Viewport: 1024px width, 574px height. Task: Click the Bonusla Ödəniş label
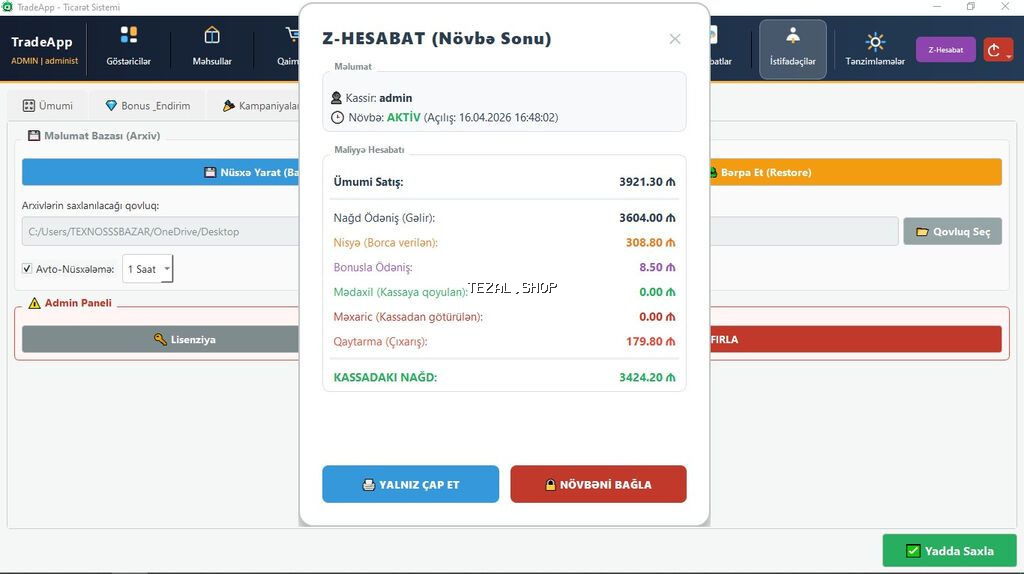click(x=373, y=268)
